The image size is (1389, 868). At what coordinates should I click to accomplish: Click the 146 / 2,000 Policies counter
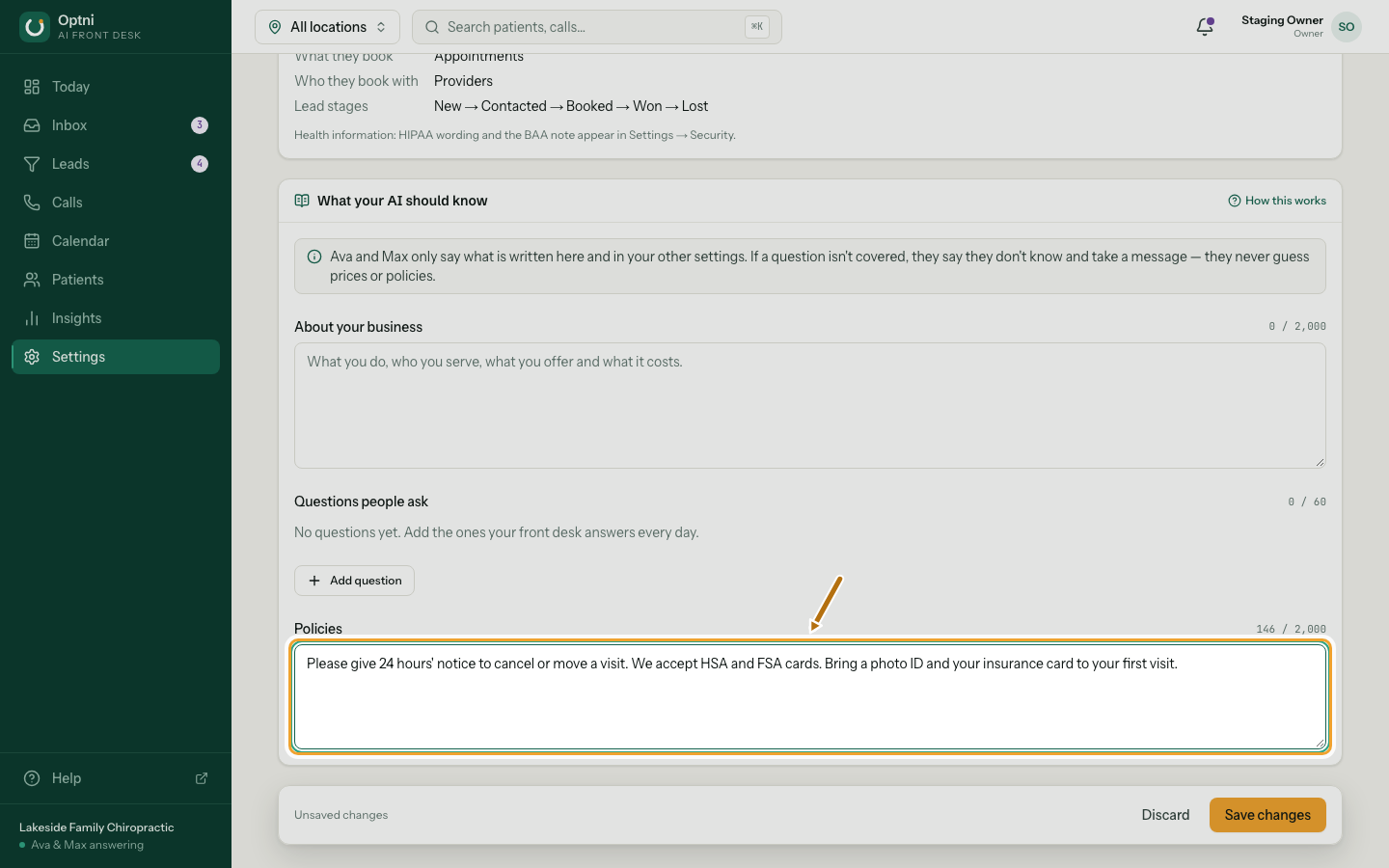[1291, 629]
